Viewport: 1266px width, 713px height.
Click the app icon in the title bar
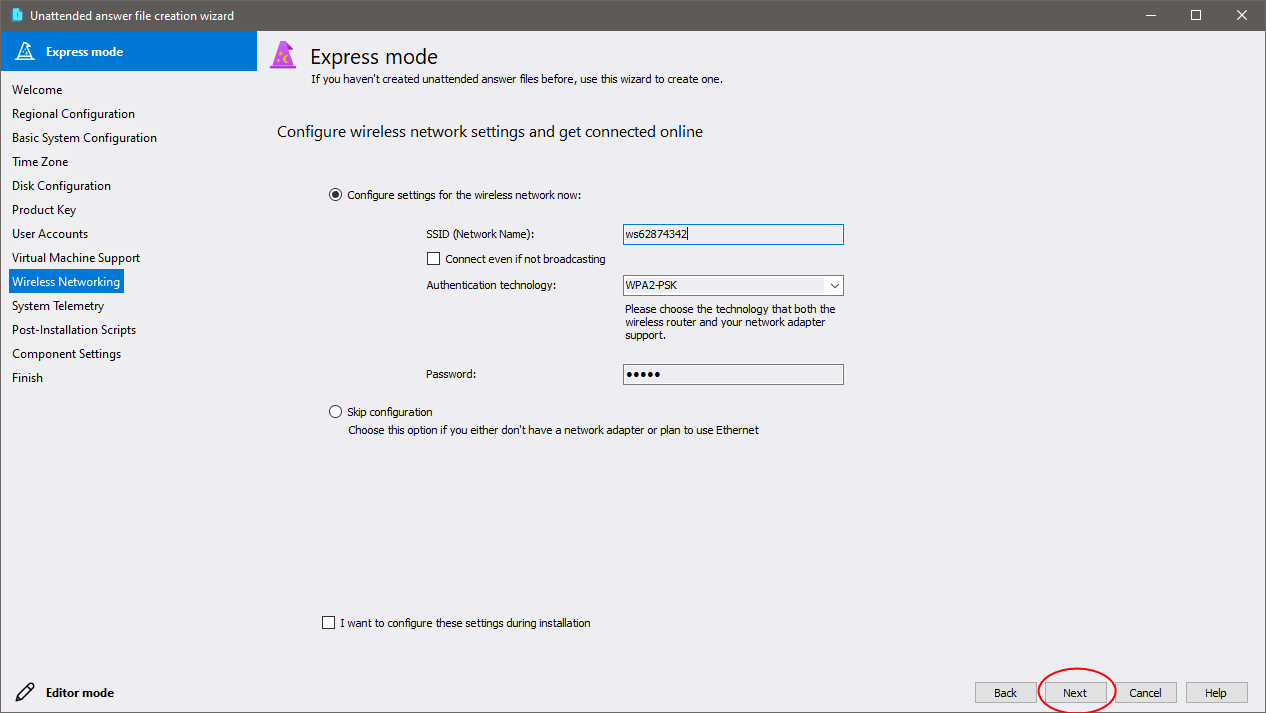(16, 15)
